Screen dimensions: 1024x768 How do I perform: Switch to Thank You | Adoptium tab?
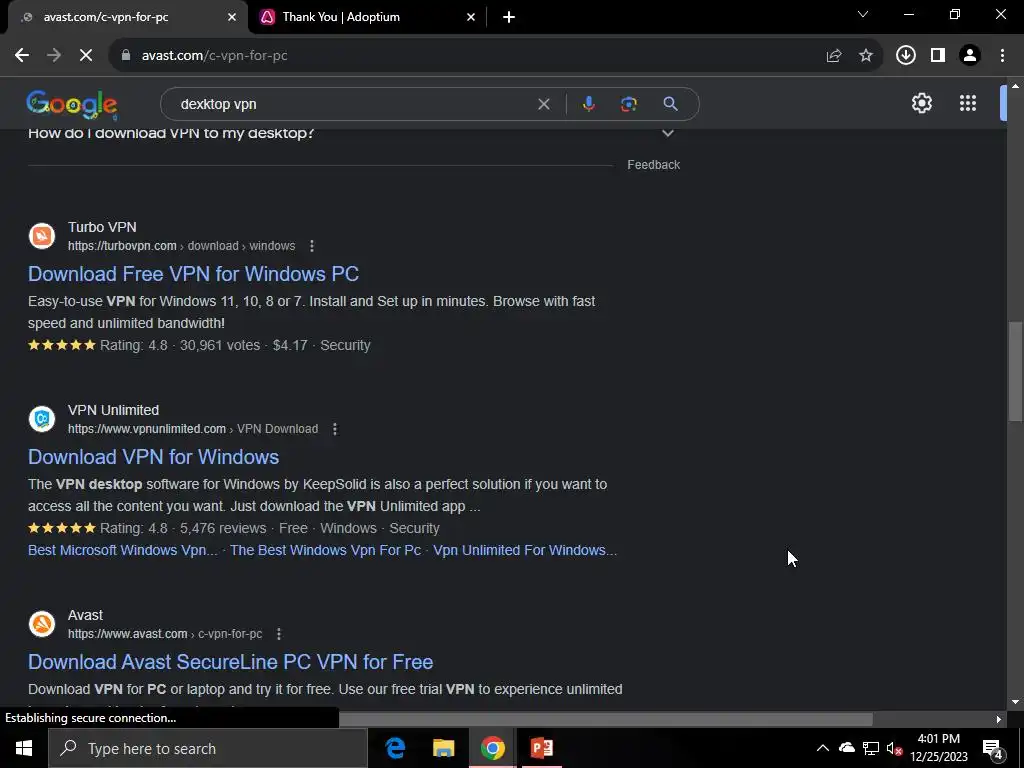pyautogui.click(x=368, y=17)
